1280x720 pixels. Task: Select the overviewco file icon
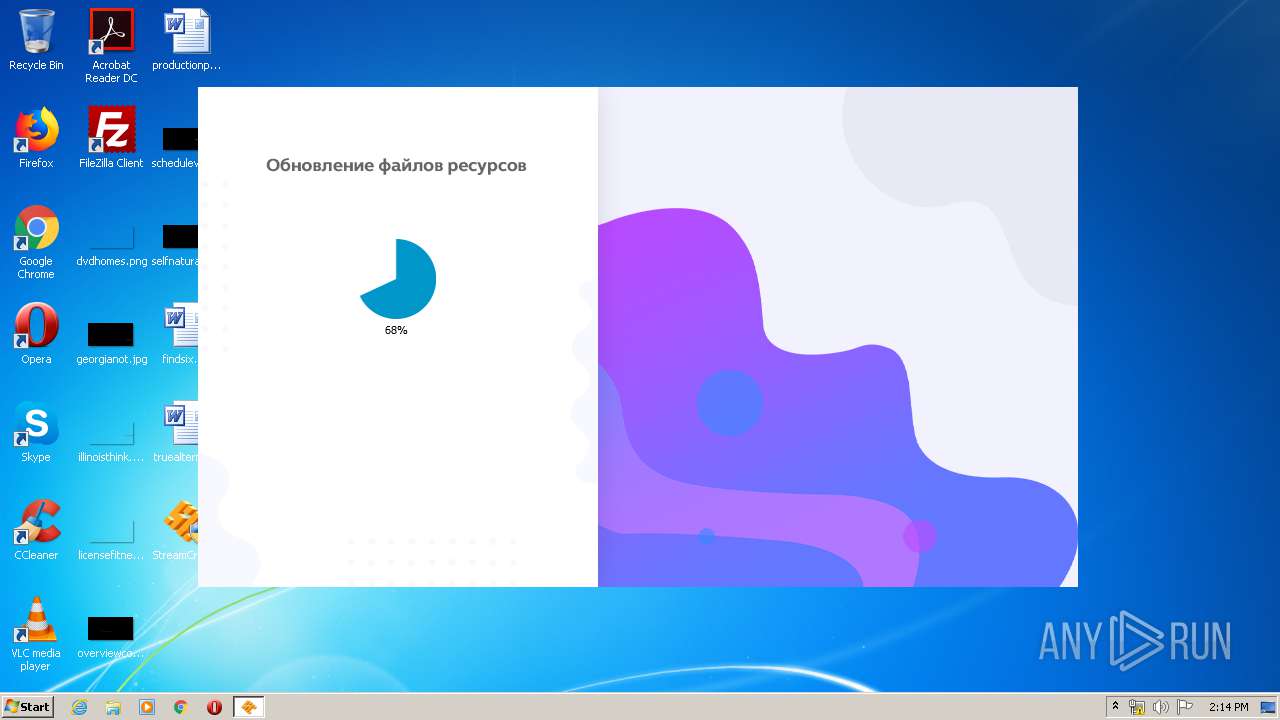tap(111, 637)
